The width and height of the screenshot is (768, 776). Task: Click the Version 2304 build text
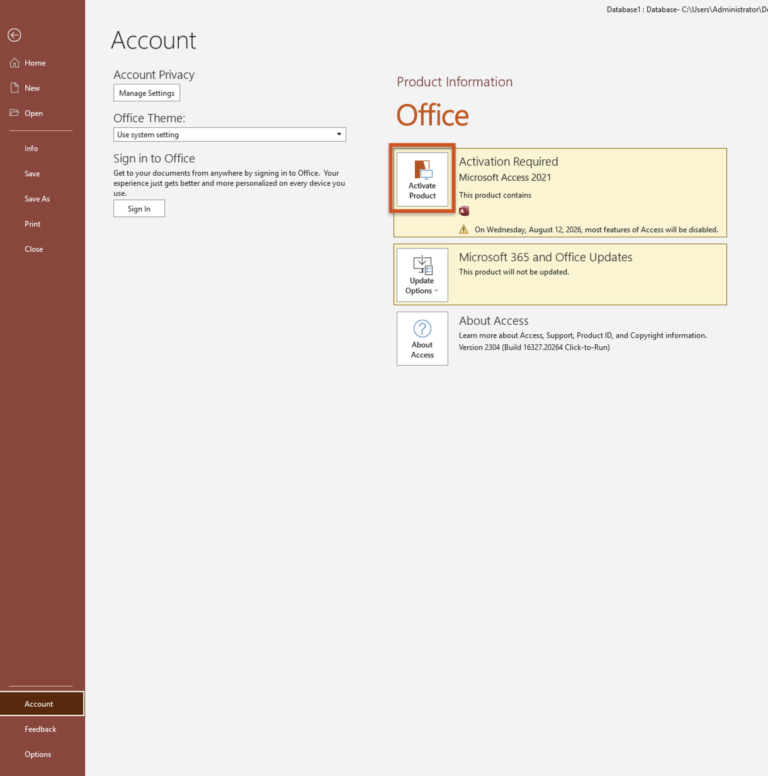(x=534, y=347)
